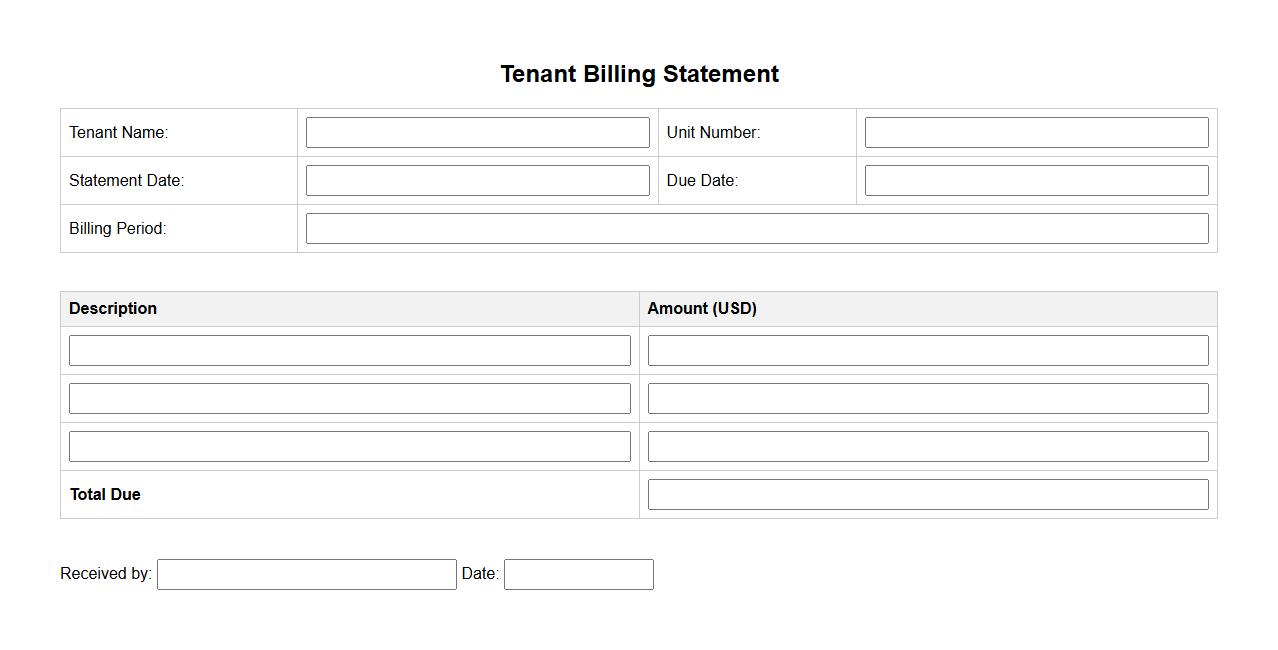The image size is (1278, 650).
Task: Focus the Unit Number text box
Action: [1036, 133]
